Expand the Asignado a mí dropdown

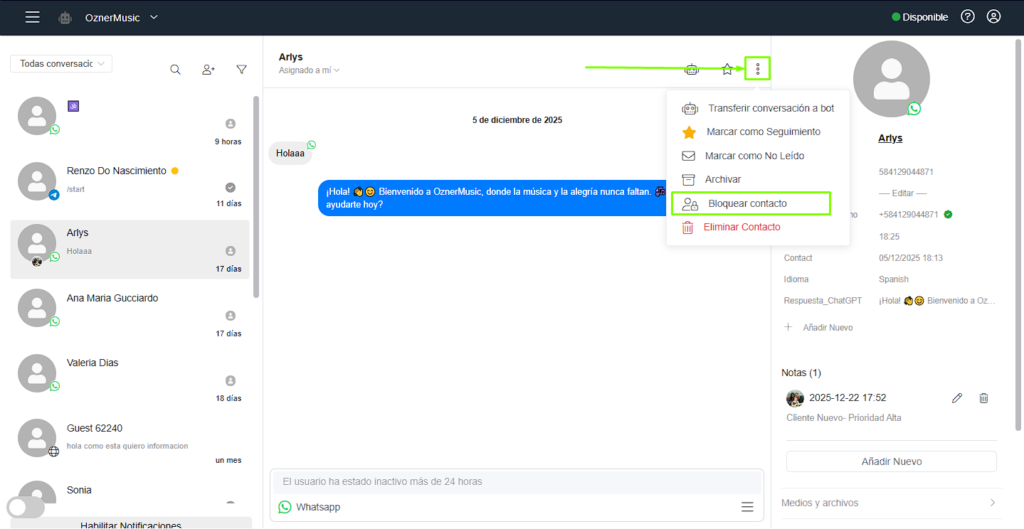pyautogui.click(x=309, y=70)
